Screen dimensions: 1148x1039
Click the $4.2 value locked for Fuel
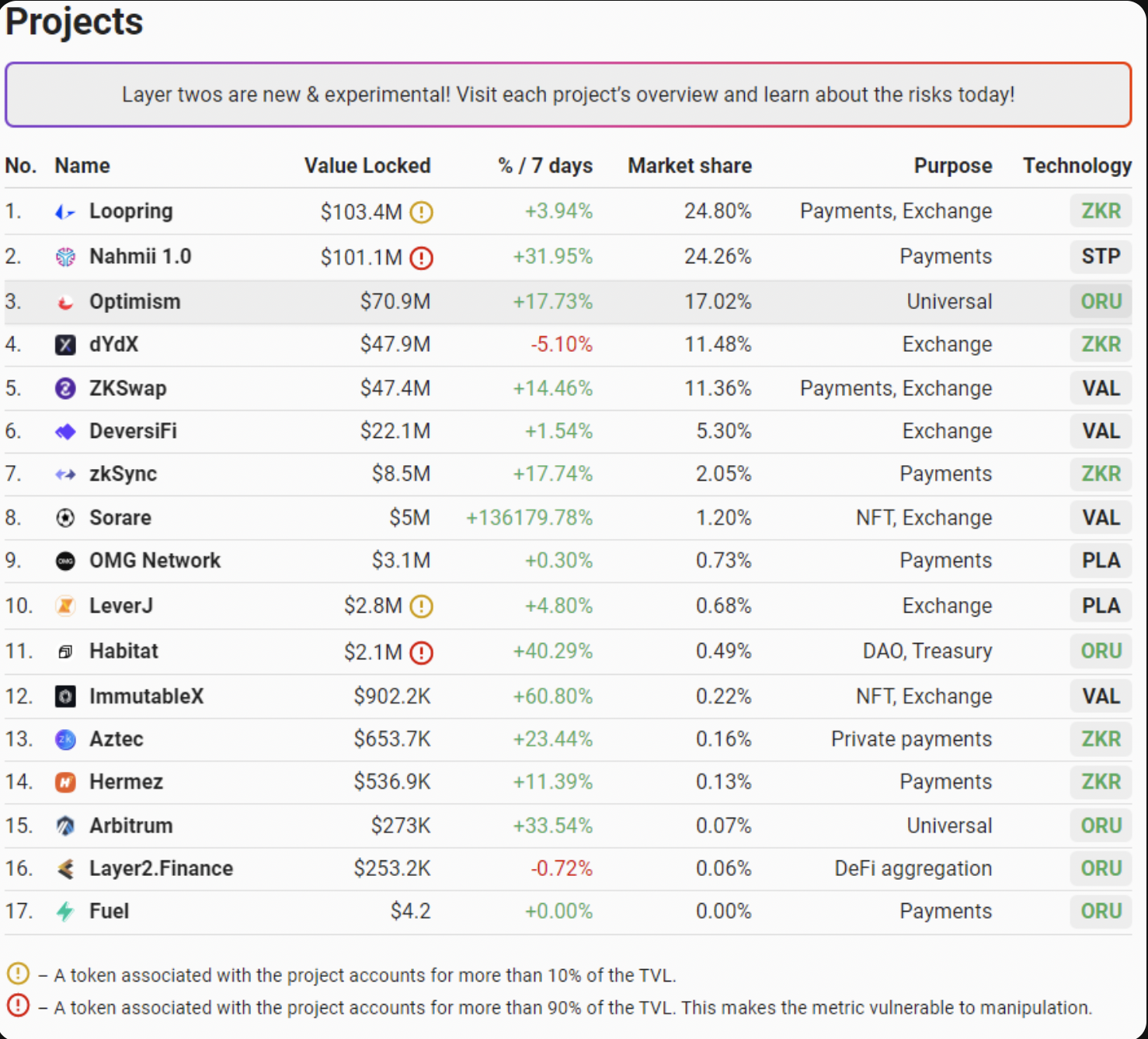[410, 911]
